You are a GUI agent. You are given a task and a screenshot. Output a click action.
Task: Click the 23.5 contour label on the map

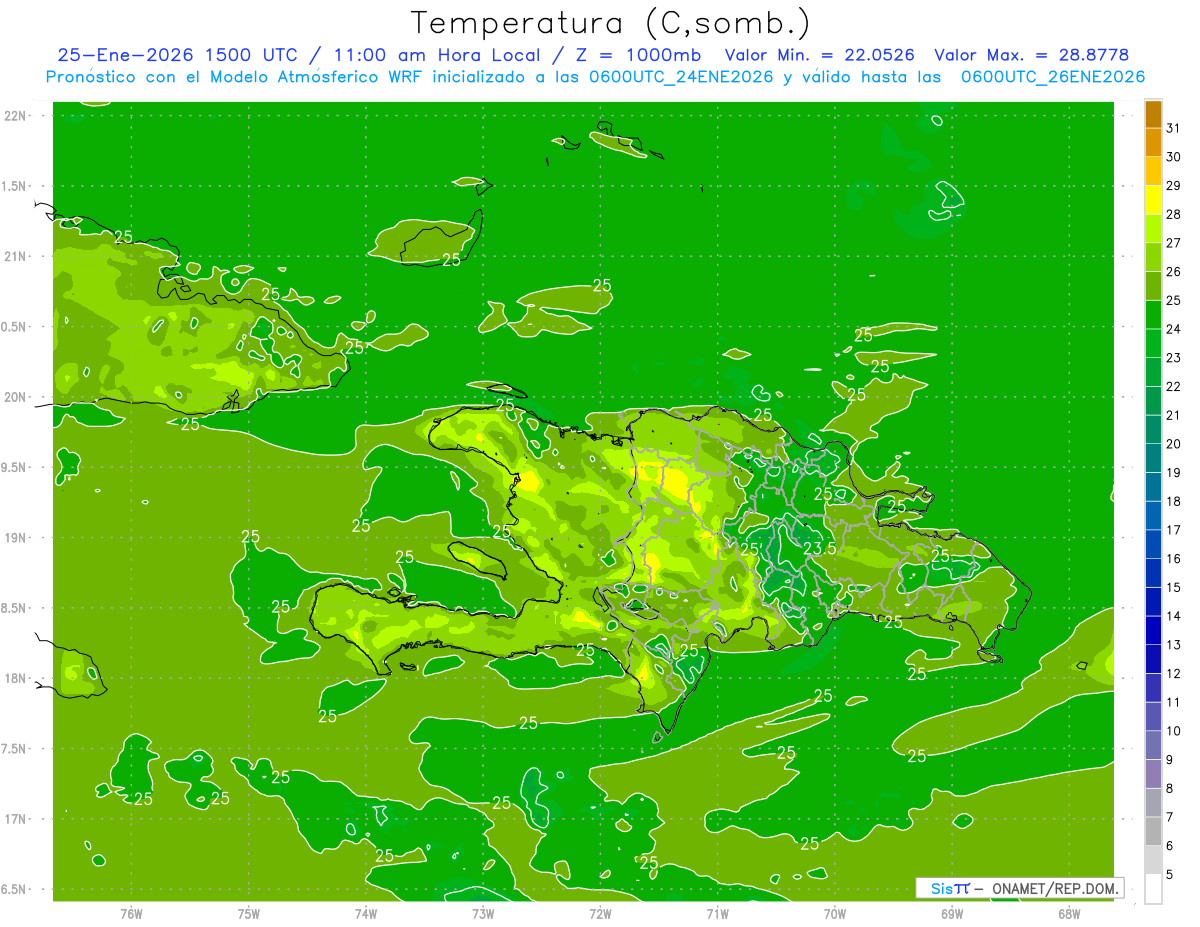click(819, 549)
